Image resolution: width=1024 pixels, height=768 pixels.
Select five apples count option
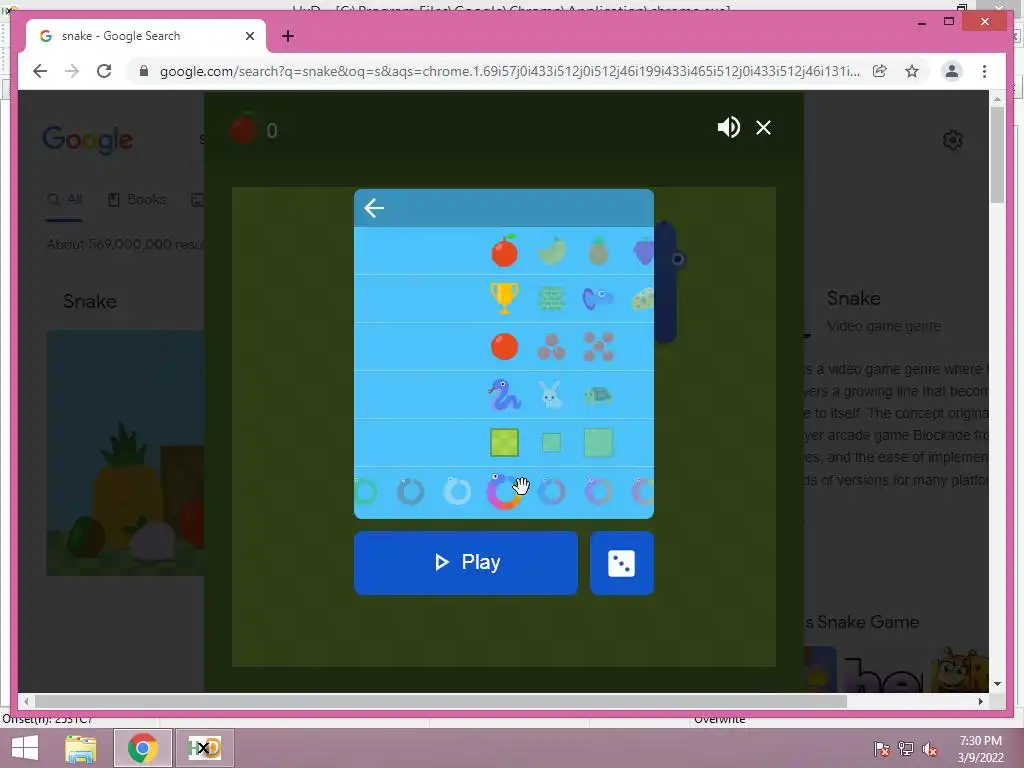598,347
